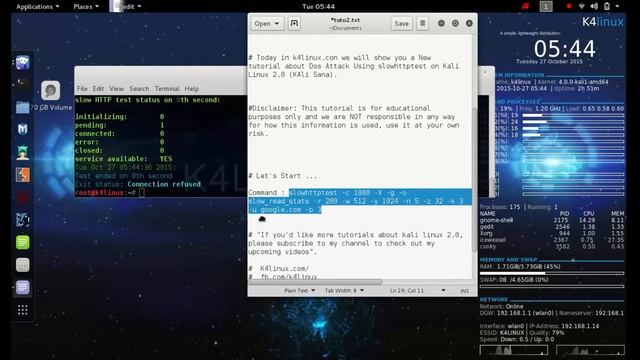Click the *tuto2.txt title in gedit
The image size is (640, 360).
[345, 20]
